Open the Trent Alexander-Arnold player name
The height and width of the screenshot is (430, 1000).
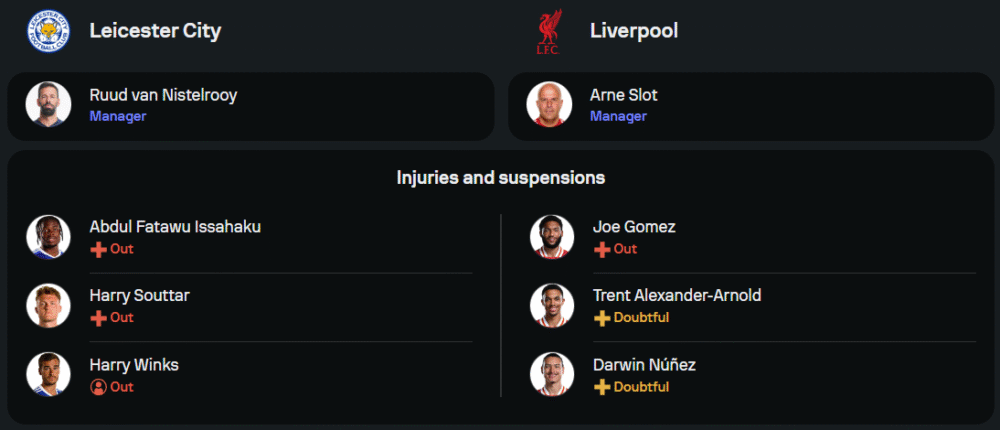tap(677, 296)
